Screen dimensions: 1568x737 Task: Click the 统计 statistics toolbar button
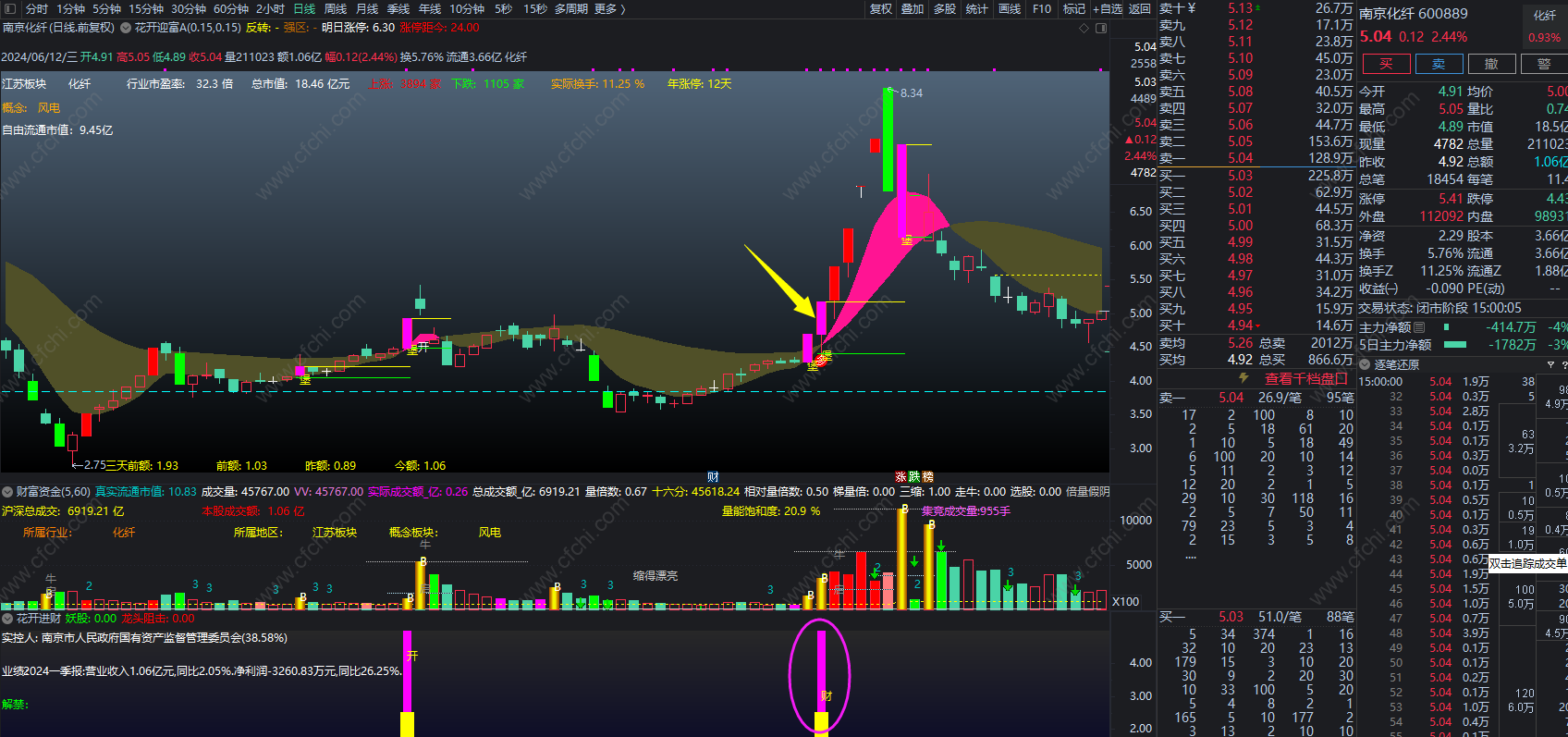tap(976, 8)
